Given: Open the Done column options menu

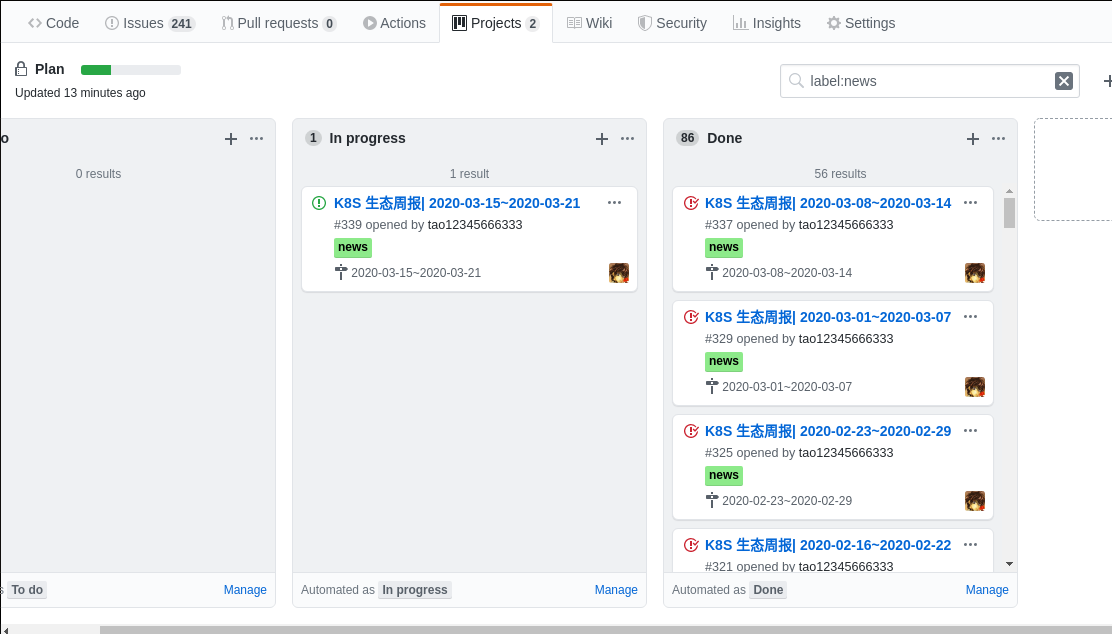Looking at the screenshot, I should [x=998, y=139].
